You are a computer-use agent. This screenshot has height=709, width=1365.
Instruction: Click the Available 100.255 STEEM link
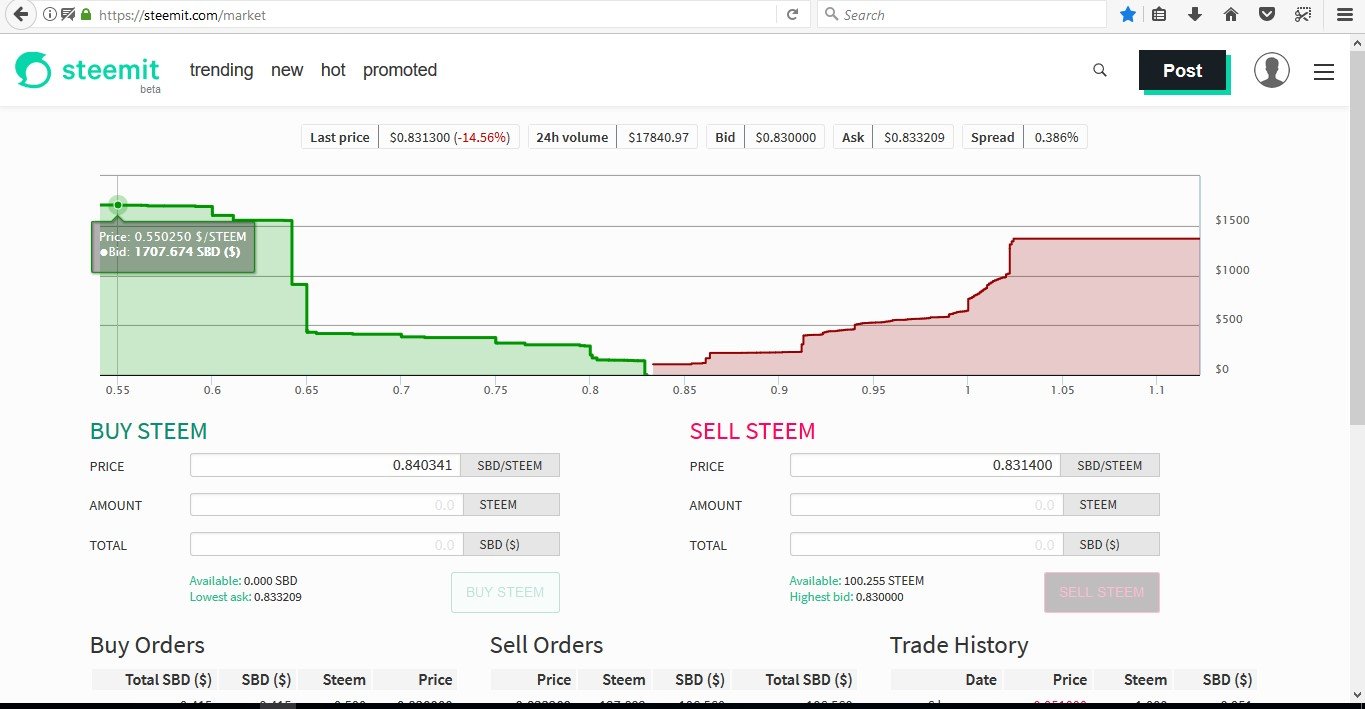tap(857, 580)
